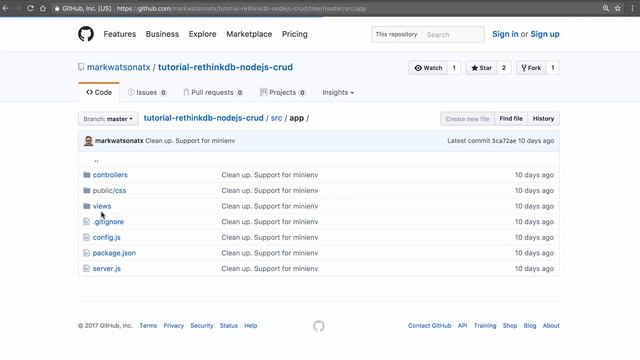Click Create new file button
This screenshot has width=640, height=360.
(x=467, y=119)
